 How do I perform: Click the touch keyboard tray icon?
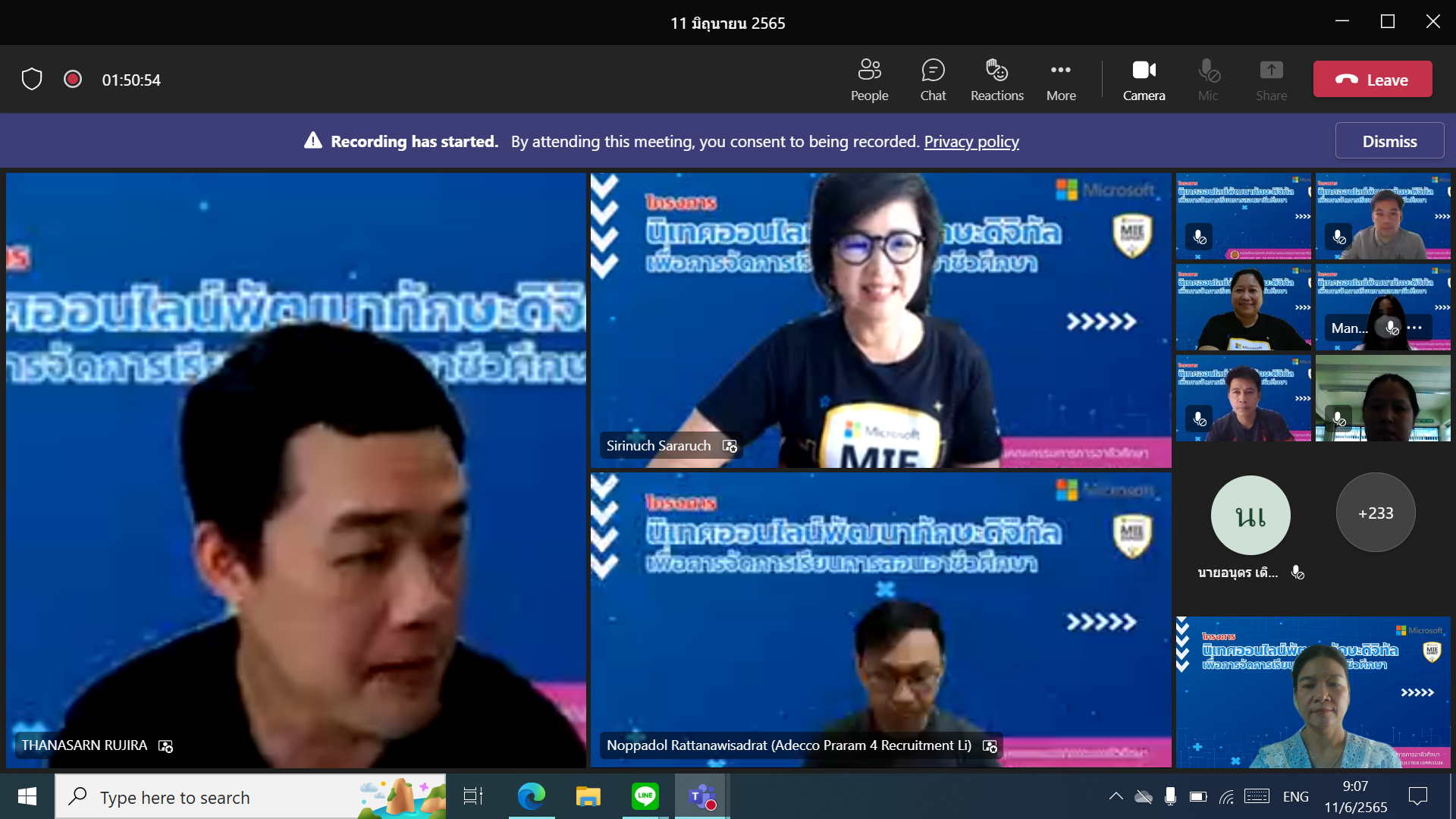[x=1257, y=796]
